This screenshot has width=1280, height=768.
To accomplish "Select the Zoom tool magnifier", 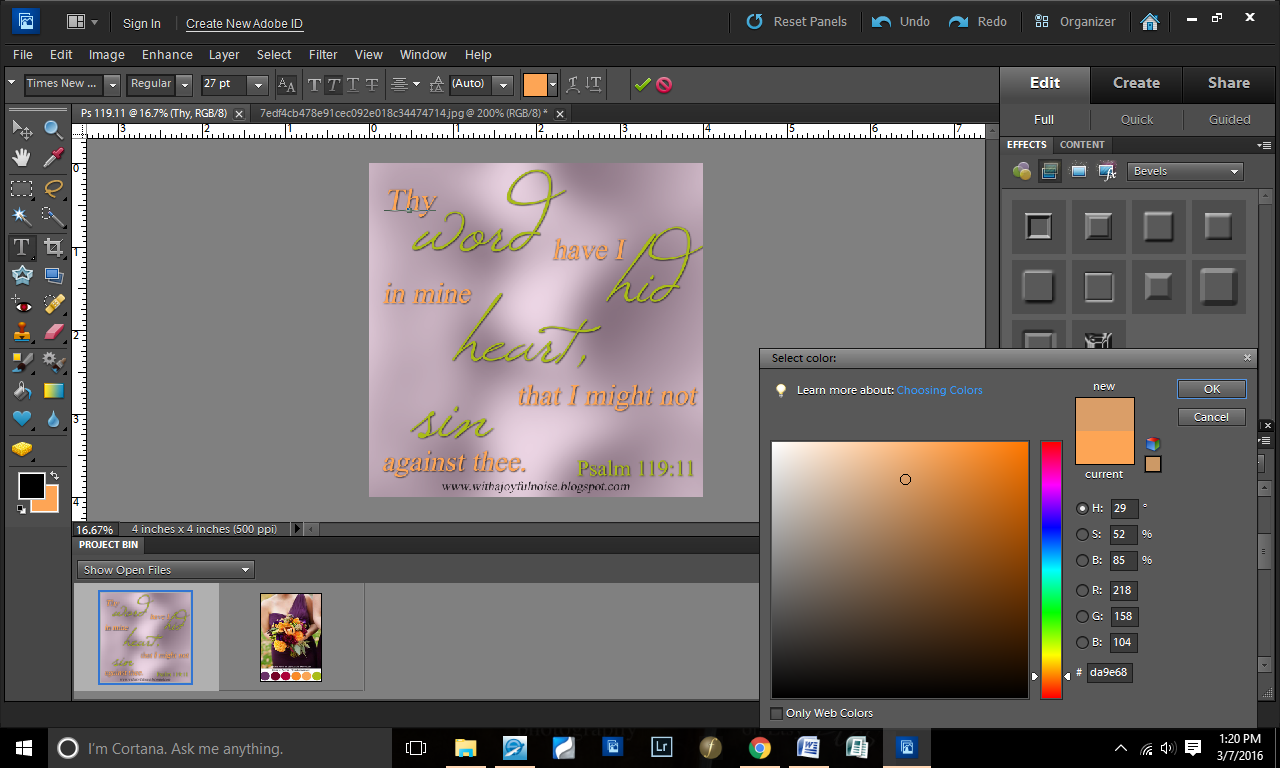I will coord(53,129).
